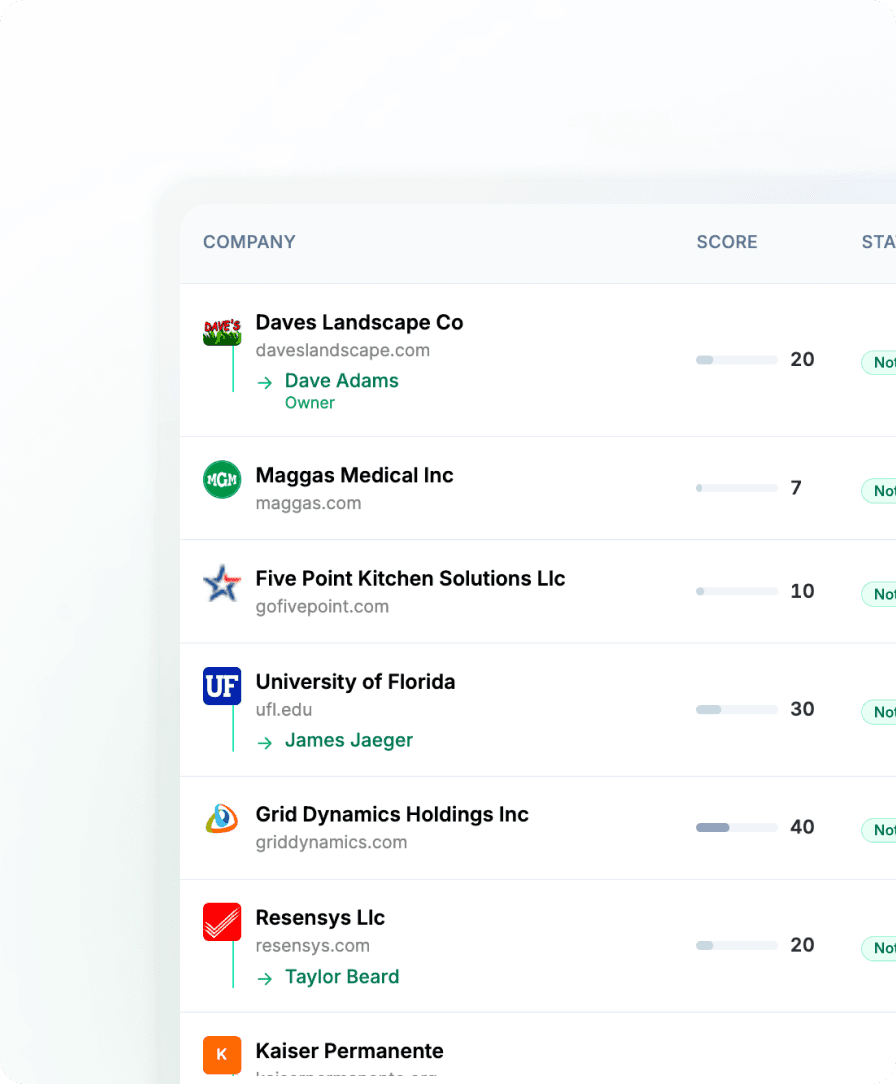Click the Daves Landscape Co logo
Viewport: 896px width, 1084px height.
pyautogui.click(x=222, y=332)
